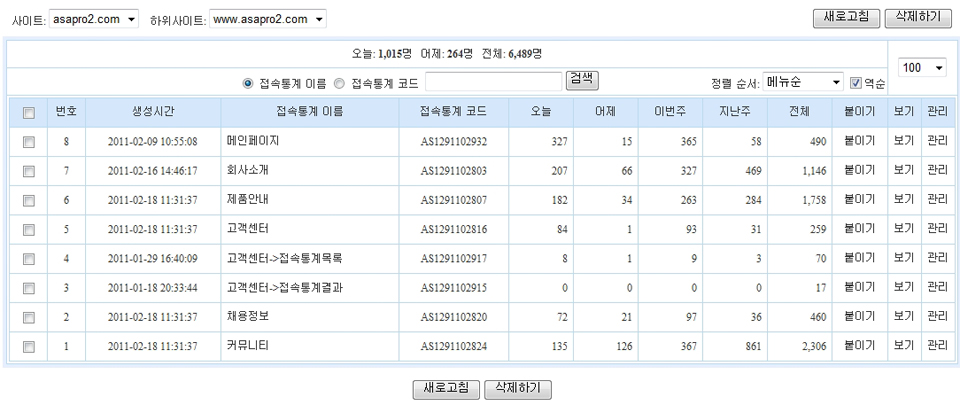Click 보기 link for 채용정보 row

[903, 317]
